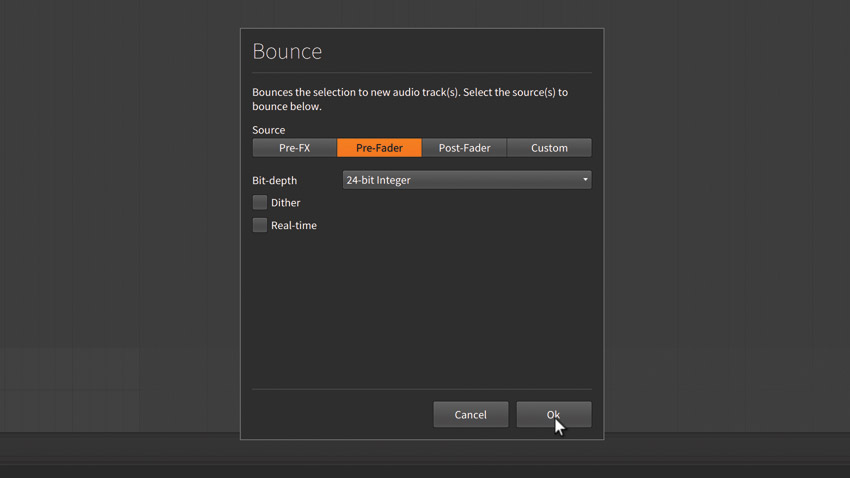Enable the Dither checkbox

260,202
